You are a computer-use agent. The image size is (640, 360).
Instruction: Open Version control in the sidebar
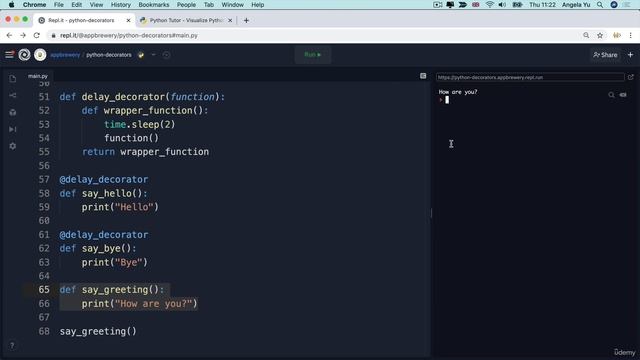(13, 96)
